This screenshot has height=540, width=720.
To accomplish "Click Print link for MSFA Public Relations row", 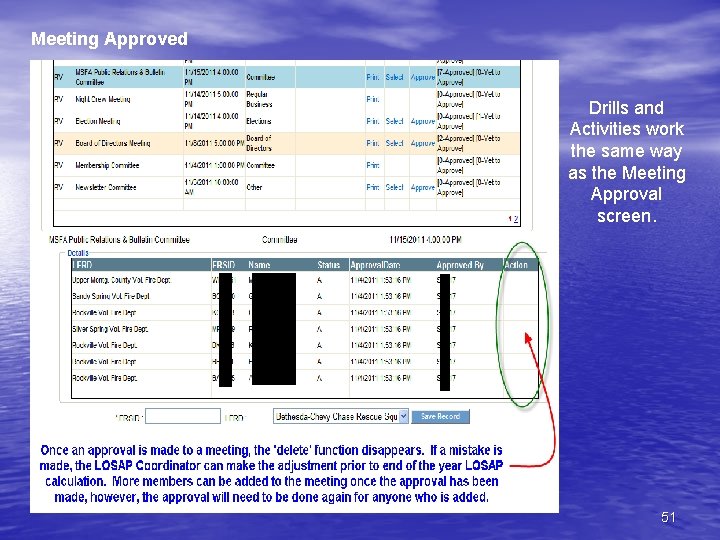I will pos(372,77).
